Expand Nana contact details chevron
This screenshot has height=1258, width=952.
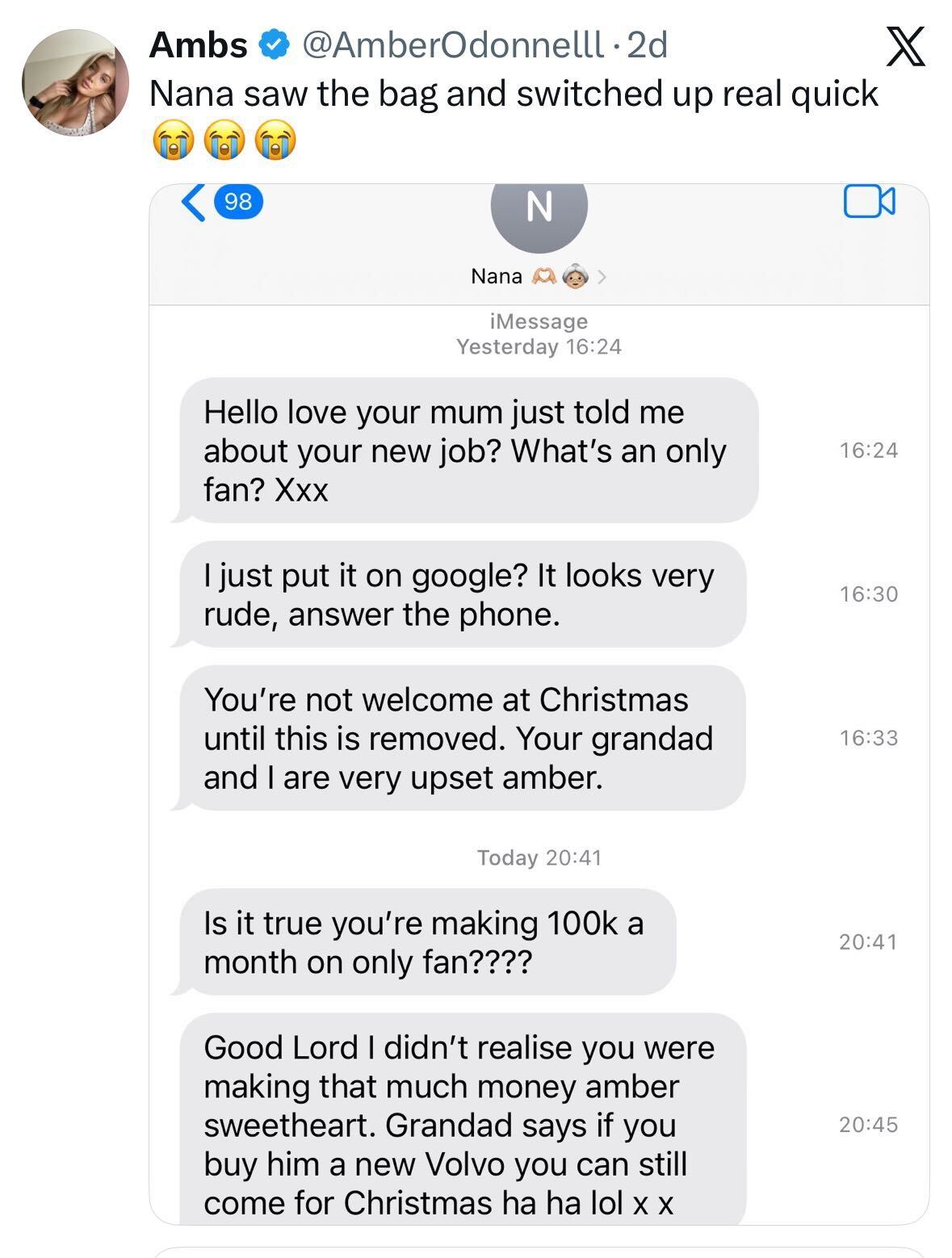602,277
